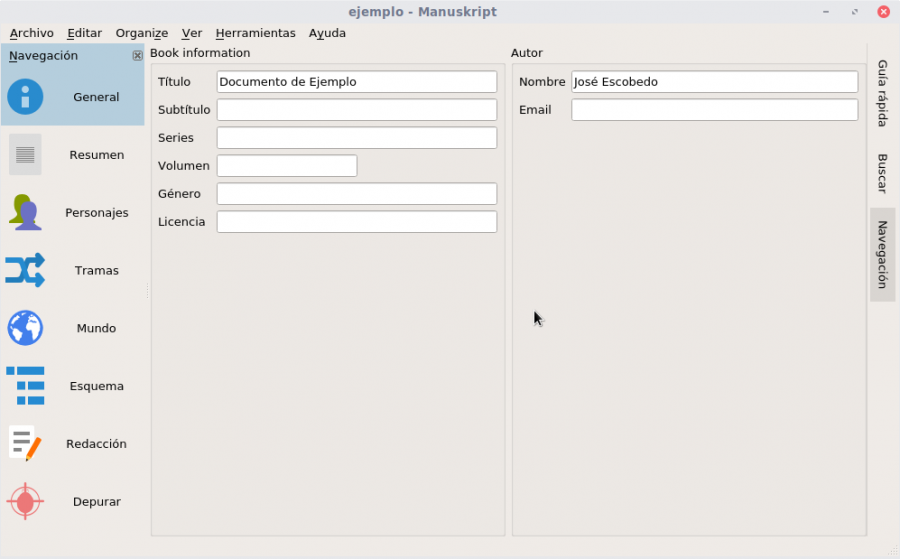
Task: Click the Tramas shuffle arrows icon
Action: click(x=25, y=270)
